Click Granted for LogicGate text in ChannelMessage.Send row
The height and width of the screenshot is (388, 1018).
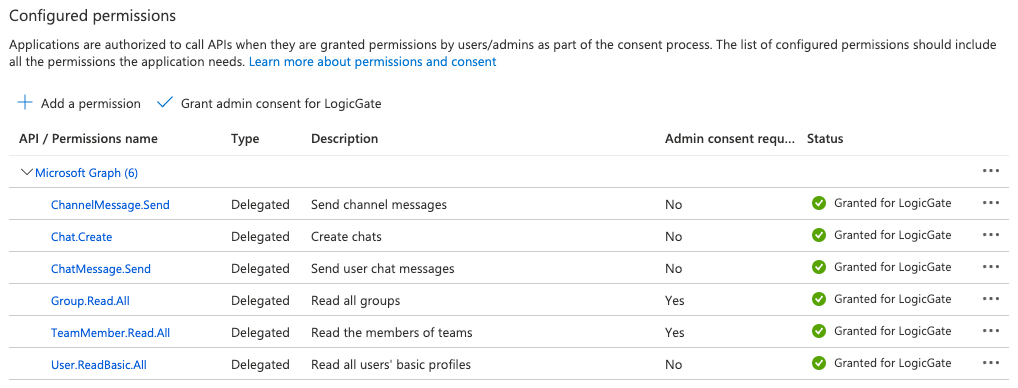[892, 203]
